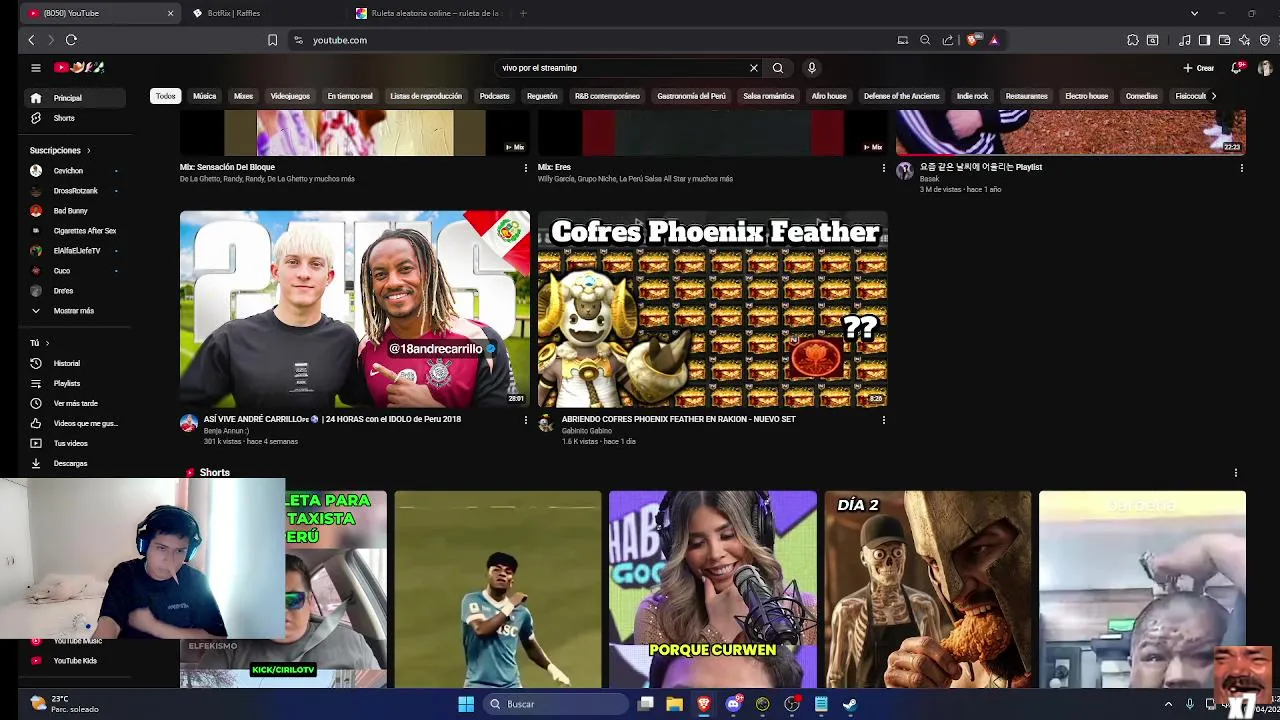Viewport: 1280px width, 720px height.
Task: Open browser extensions puzzle icon
Action: pos(1133,40)
